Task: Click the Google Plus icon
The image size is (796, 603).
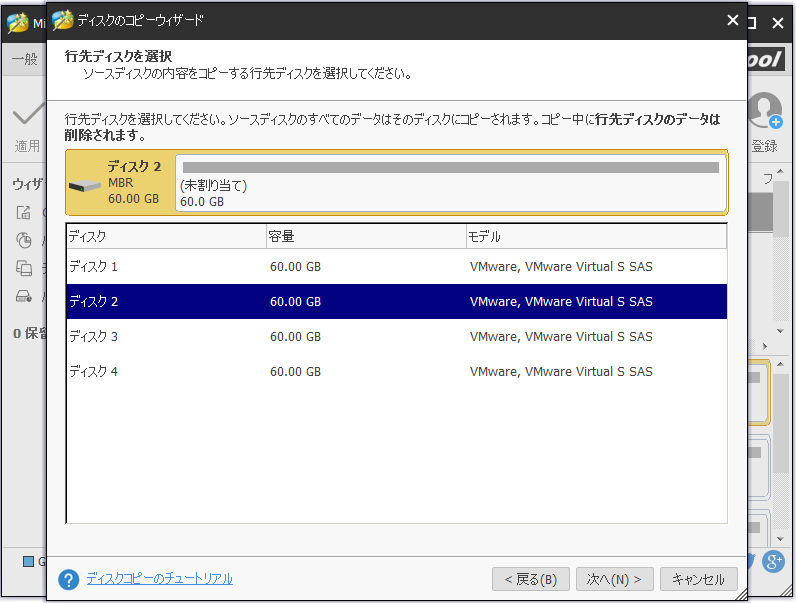Action: pyautogui.click(x=773, y=561)
